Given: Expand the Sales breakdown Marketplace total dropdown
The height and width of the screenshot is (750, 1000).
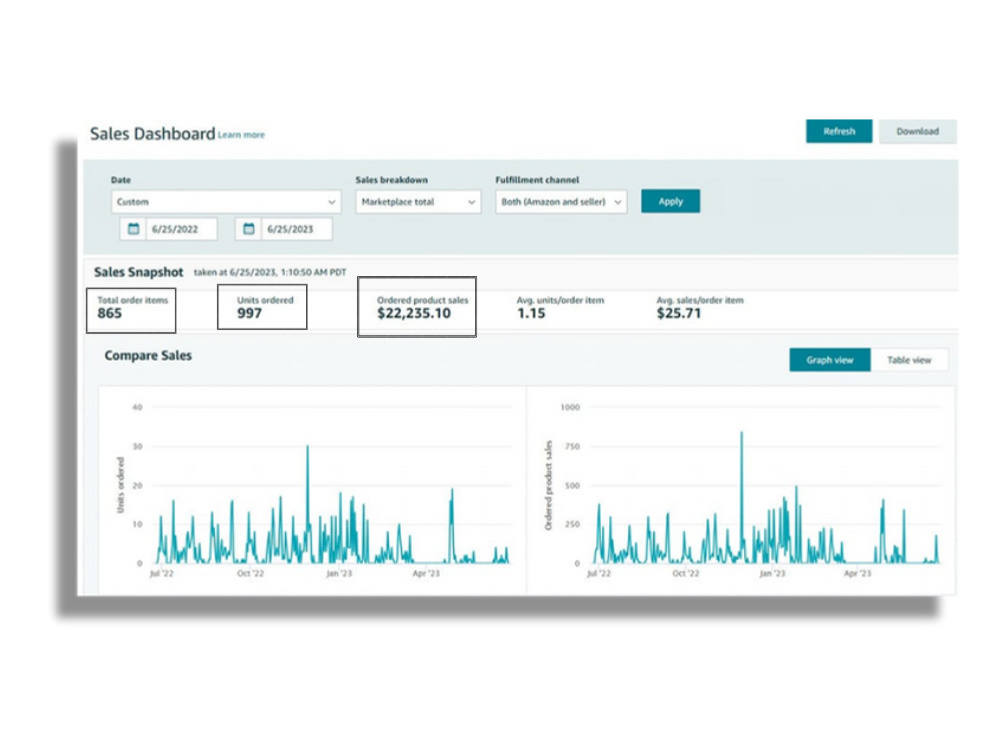Looking at the screenshot, I should tap(418, 202).
